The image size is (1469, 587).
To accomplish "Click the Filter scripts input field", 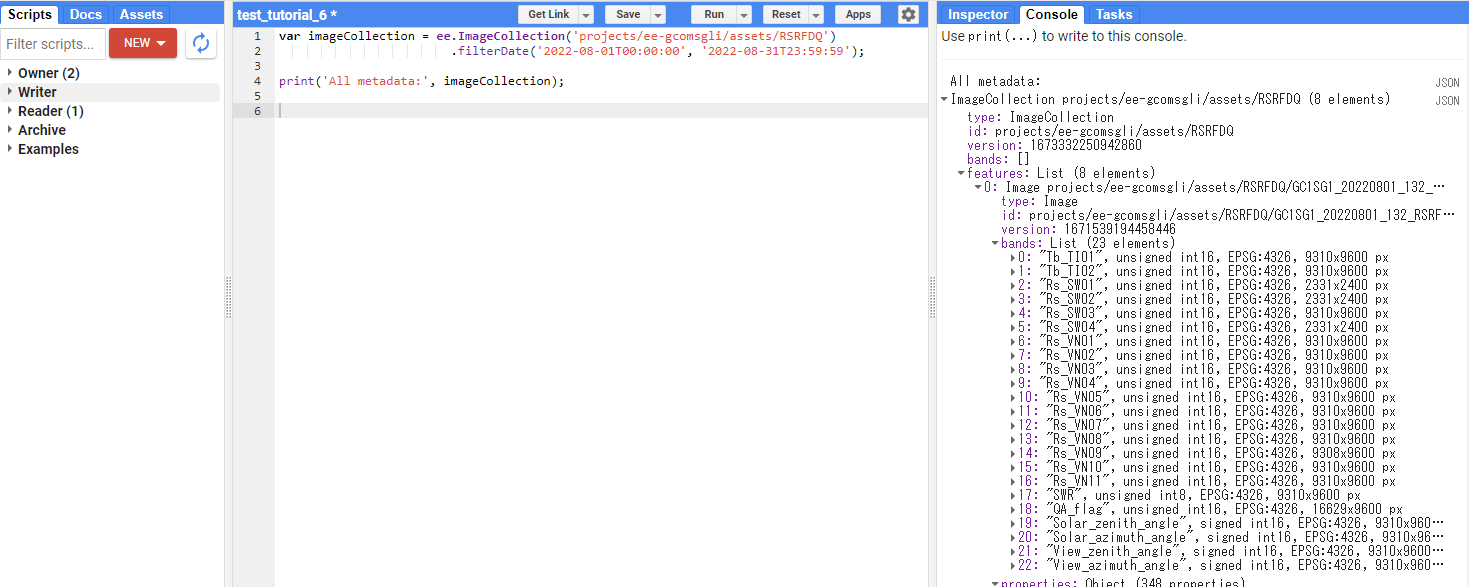I will (54, 44).
